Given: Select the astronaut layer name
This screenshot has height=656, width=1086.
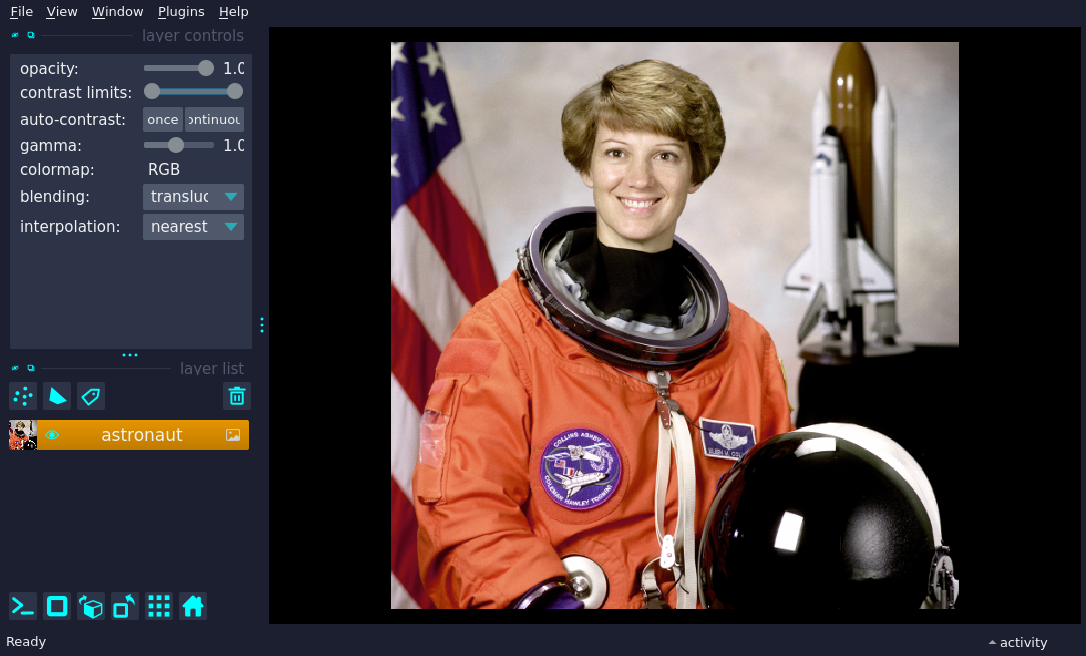Looking at the screenshot, I should 142,435.
